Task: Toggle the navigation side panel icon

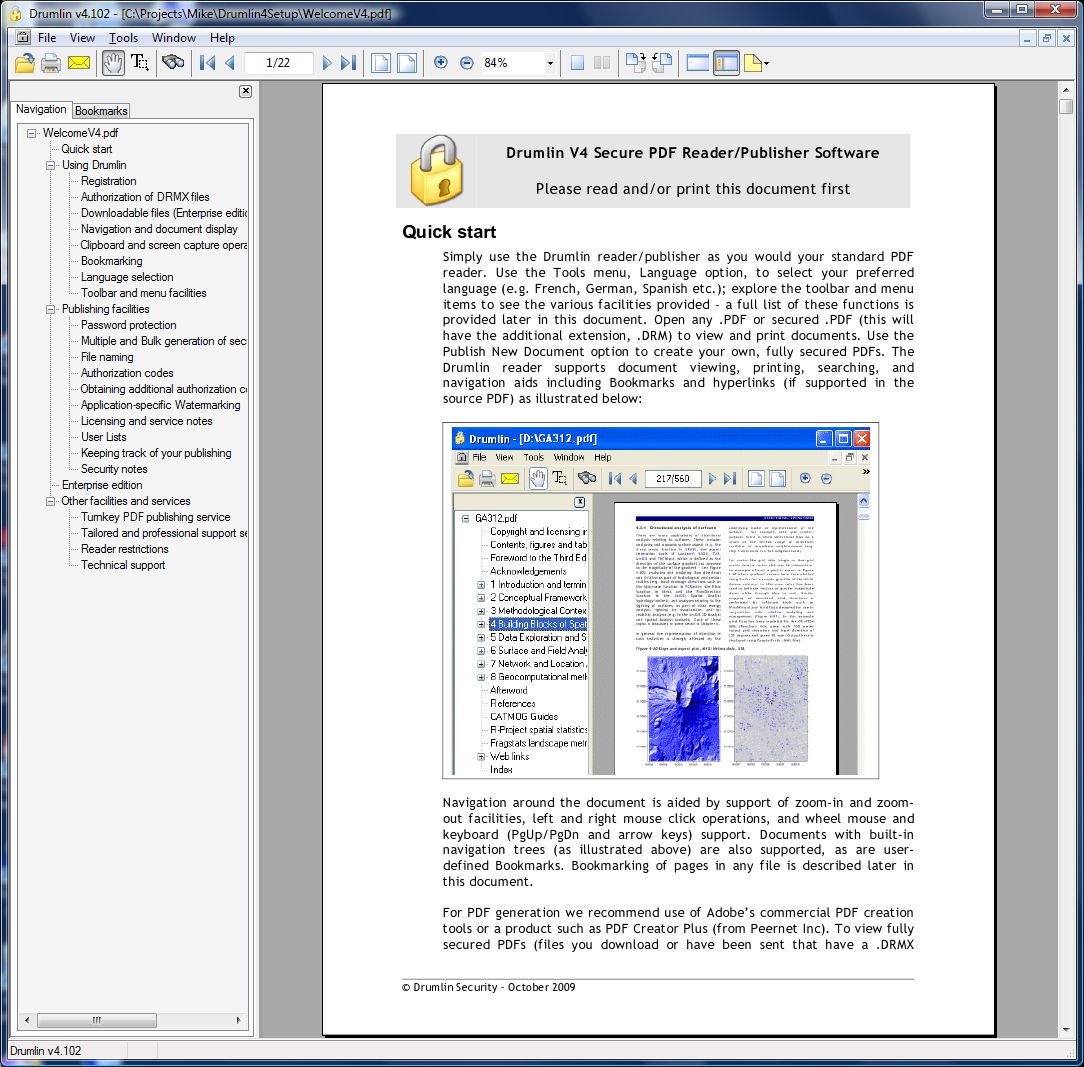Action: [726, 63]
